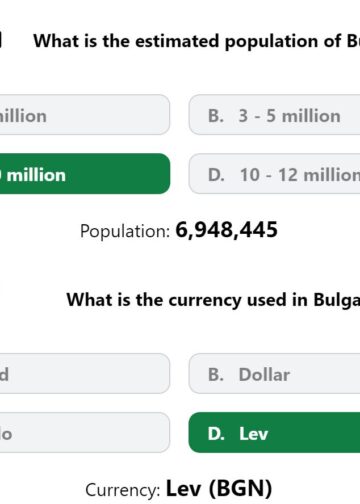Click the green highlighted "million" answer
The width and height of the screenshot is (360, 504).
(85, 174)
